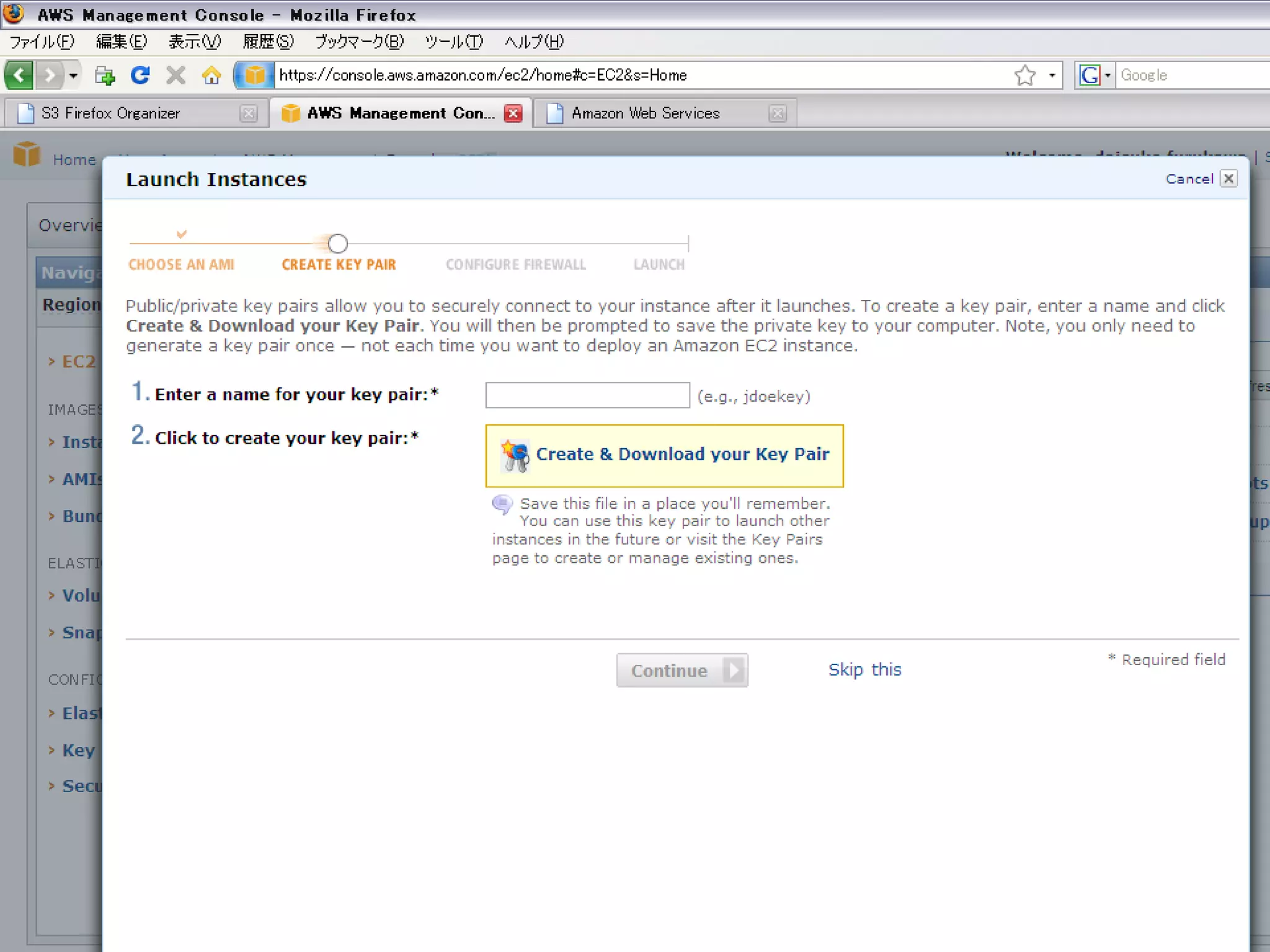Go back with the Firefox back arrow
Viewport: 1270px width, 952px height.
19,75
